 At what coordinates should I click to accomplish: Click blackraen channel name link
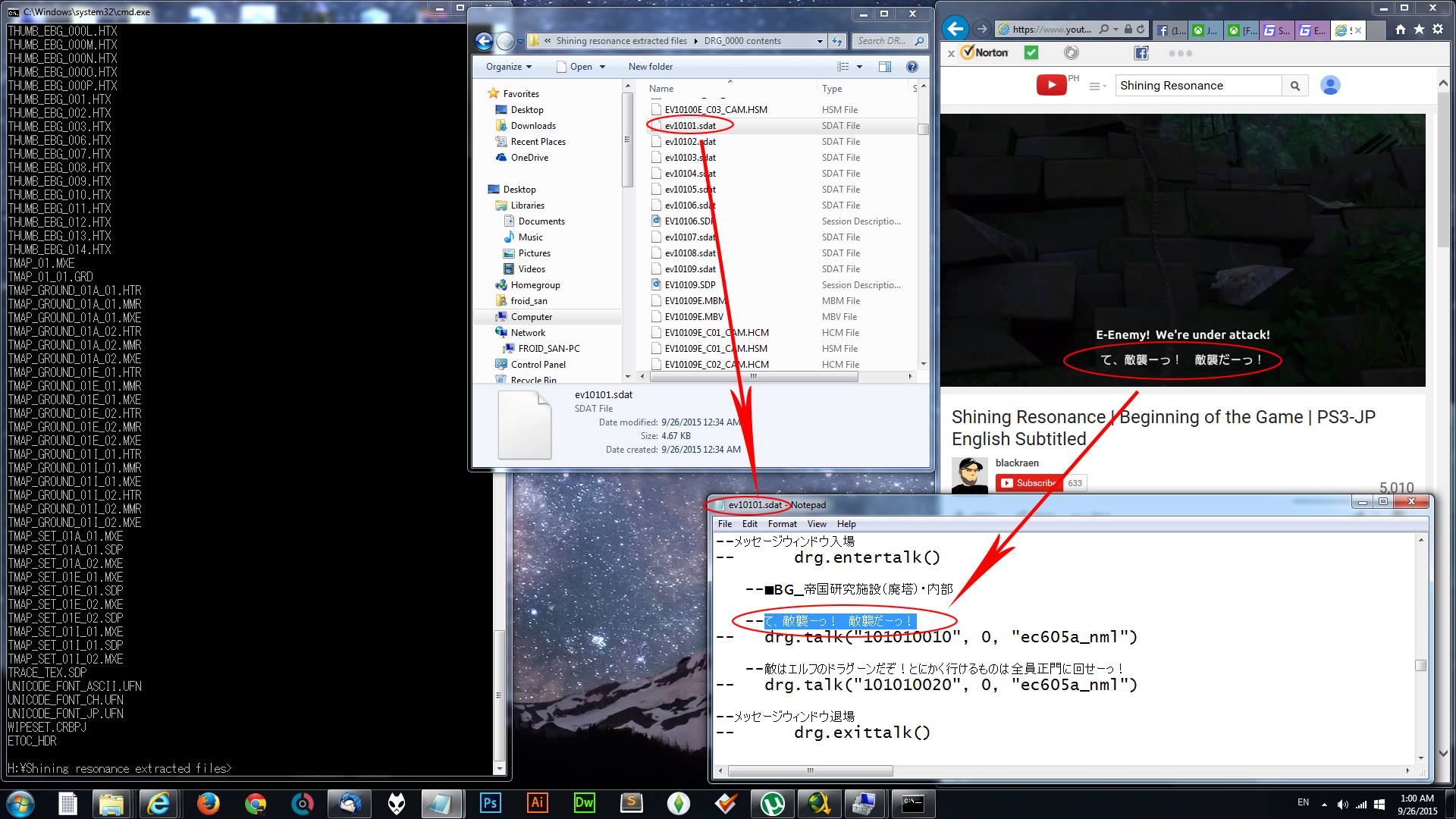(x=1017, y=463)
